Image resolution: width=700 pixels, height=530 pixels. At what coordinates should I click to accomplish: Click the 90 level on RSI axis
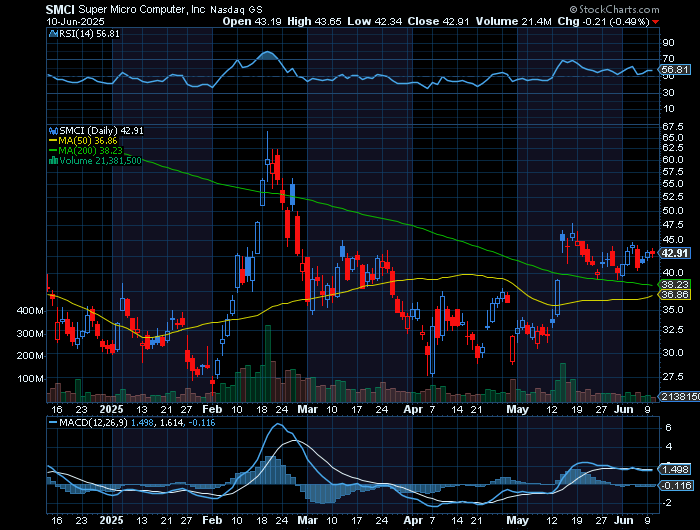pyautogui.click(x=668, y=43)
